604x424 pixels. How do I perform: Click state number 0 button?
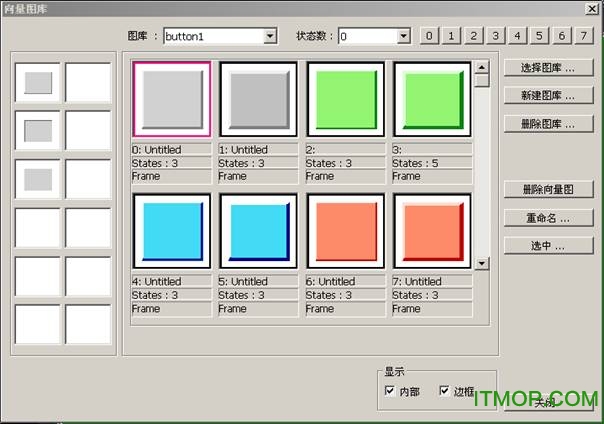pos(429,37)
